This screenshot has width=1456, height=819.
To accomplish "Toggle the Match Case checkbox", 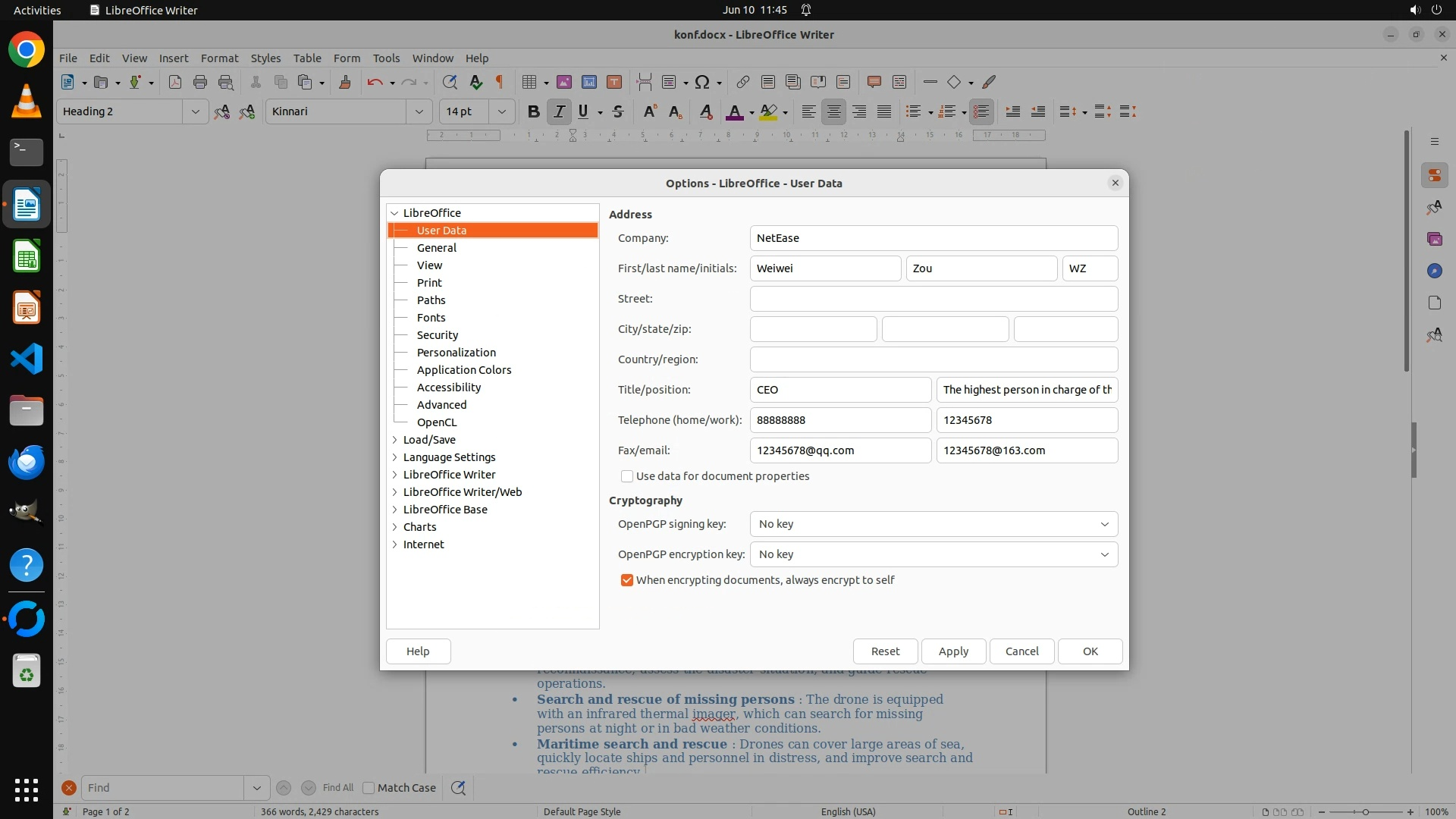I will tap(369, 788).
